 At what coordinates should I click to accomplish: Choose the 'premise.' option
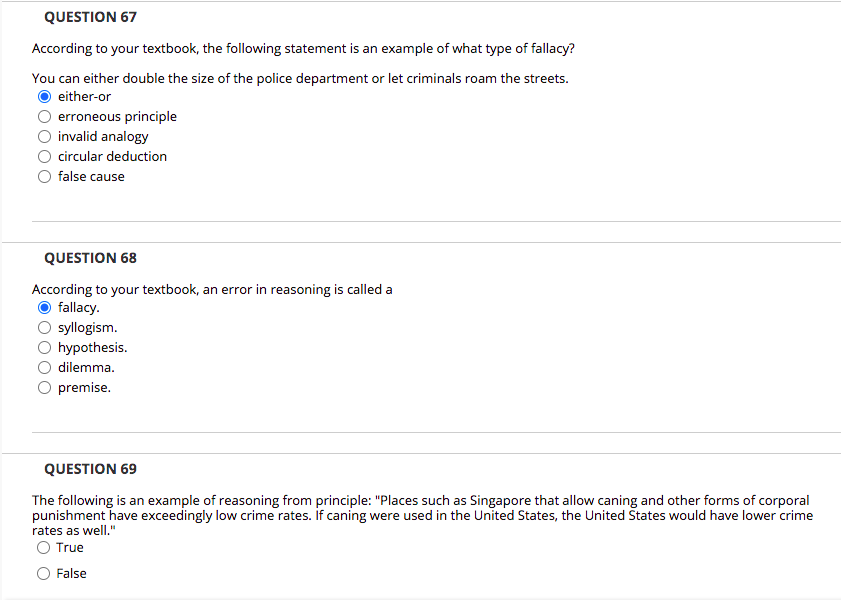click(44, 388)
